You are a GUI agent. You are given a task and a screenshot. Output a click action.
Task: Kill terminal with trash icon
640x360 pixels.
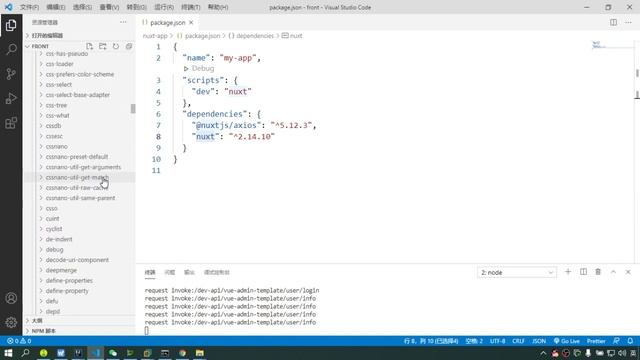pyautogui.click(x=598, y=272)
